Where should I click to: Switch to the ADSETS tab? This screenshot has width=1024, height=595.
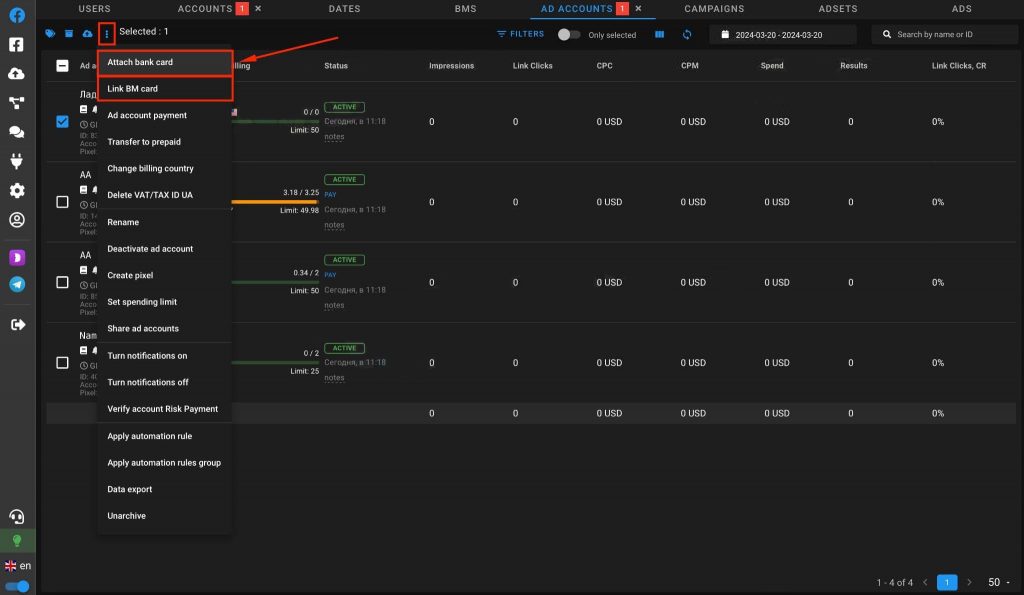click(838, 8)
